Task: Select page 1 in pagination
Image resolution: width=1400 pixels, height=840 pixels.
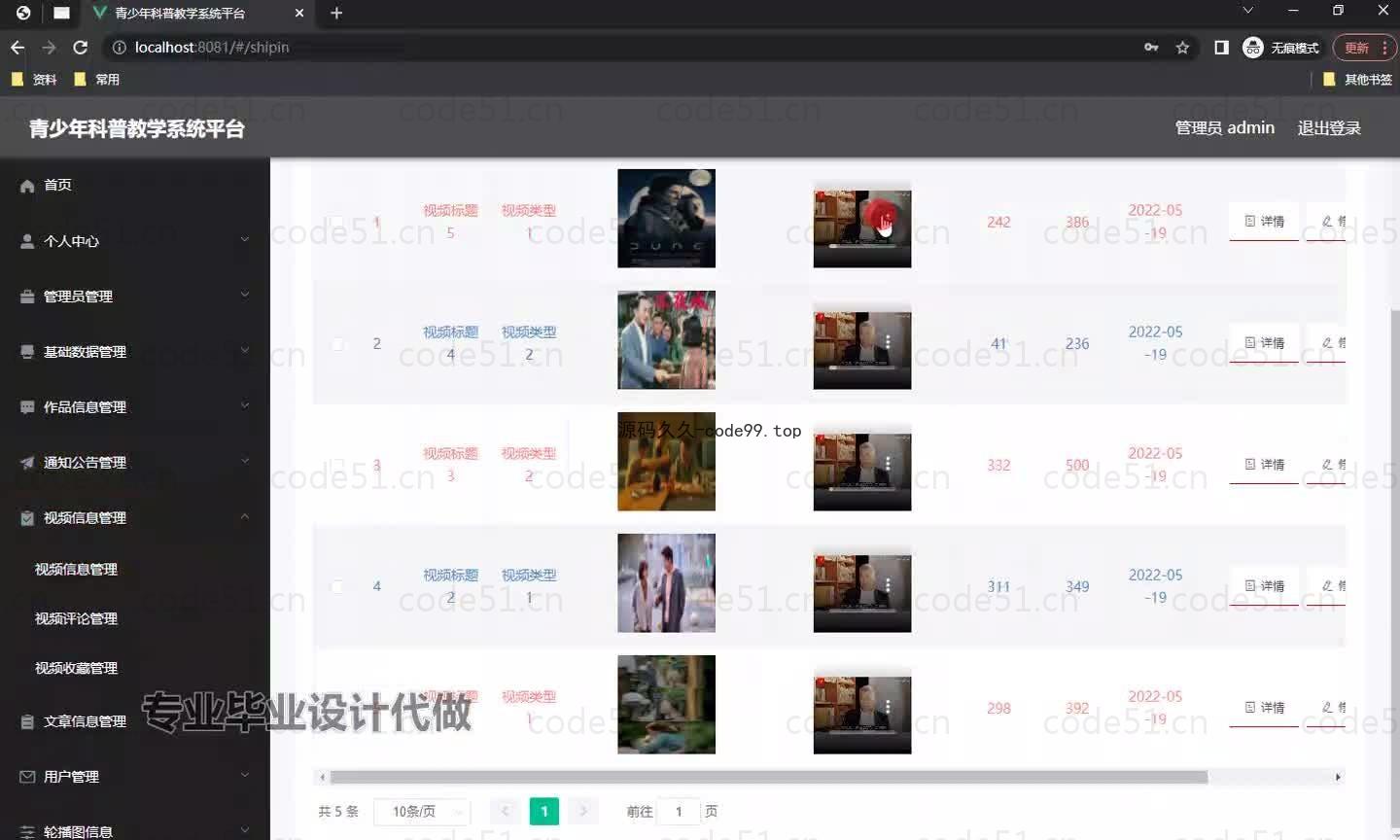Action: [x=543, y=811]
